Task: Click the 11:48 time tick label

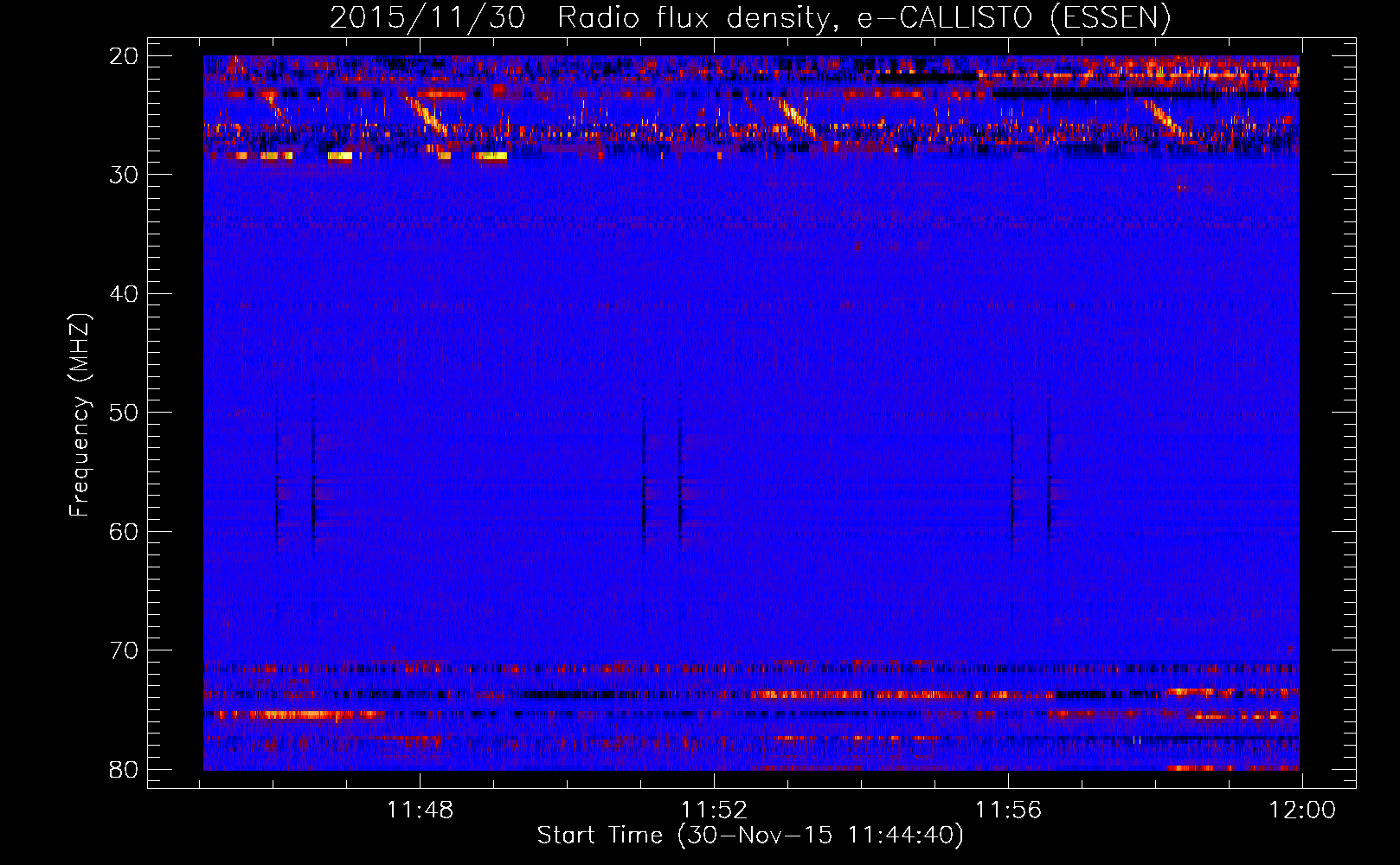Action: [420, 811]
